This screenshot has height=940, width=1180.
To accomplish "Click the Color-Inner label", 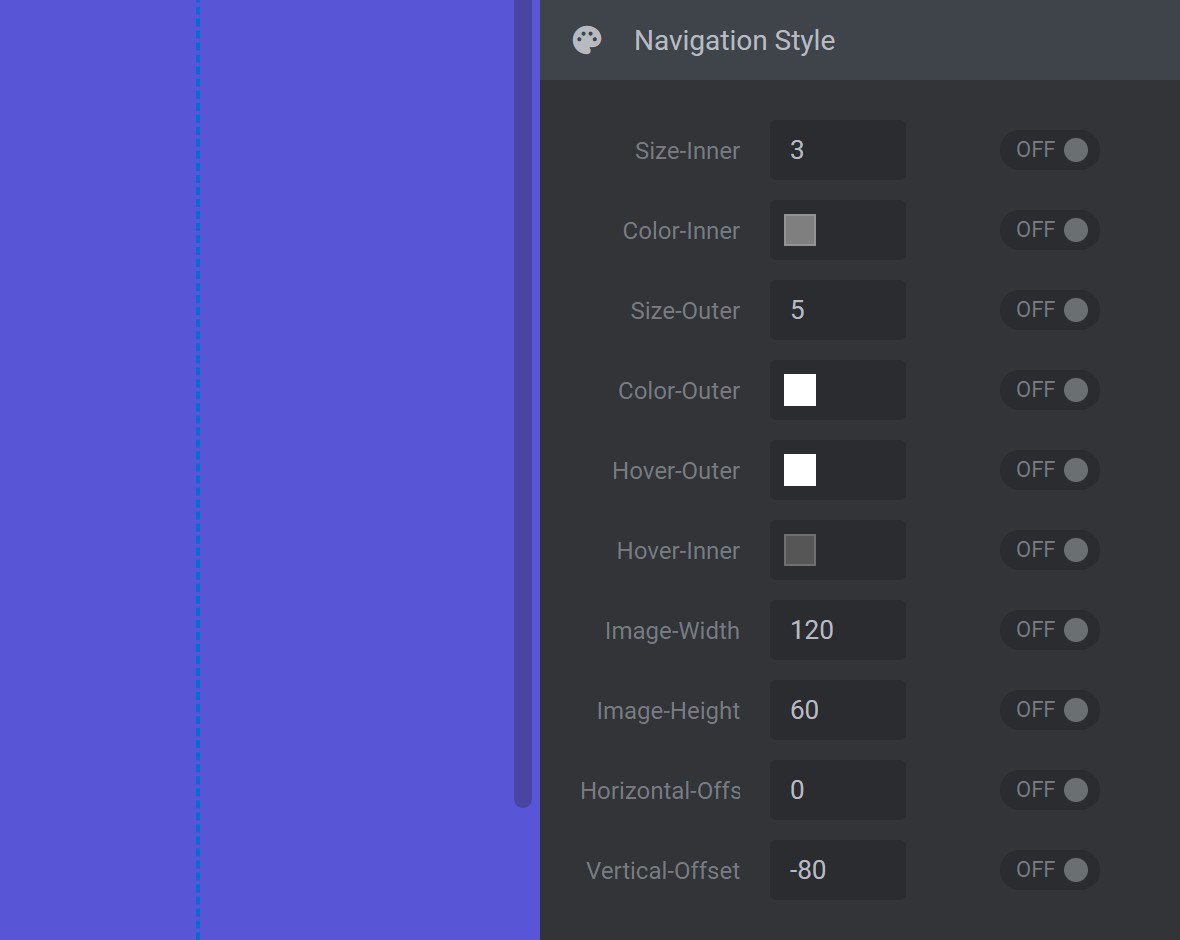I will click(681, 230).
